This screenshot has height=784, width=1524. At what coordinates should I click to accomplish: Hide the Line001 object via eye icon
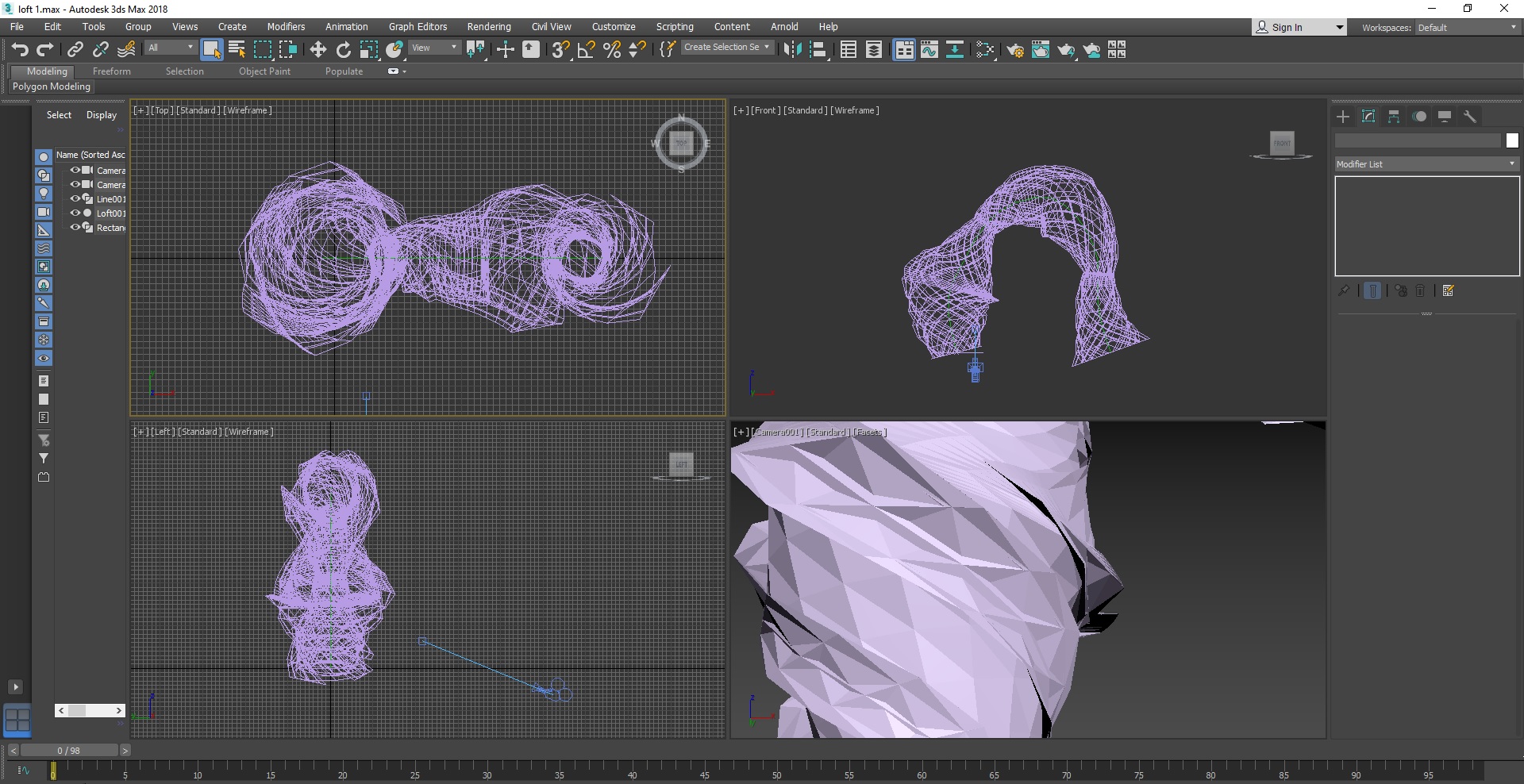(x=75, y=198)
